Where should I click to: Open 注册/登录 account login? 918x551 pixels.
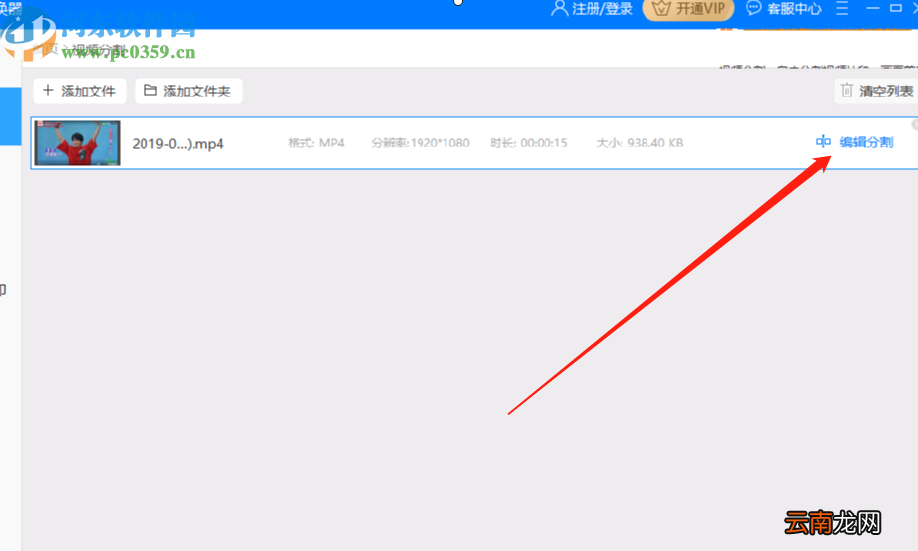tap(602, 9)
